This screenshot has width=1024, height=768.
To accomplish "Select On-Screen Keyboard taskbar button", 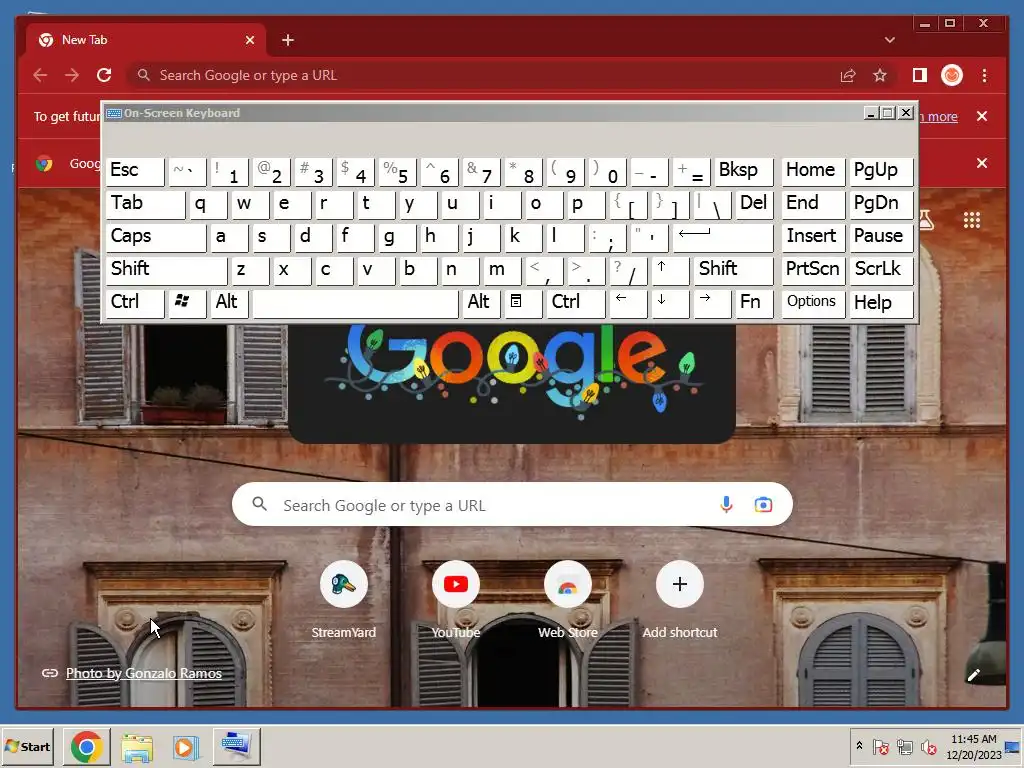I will click(236, 746).
